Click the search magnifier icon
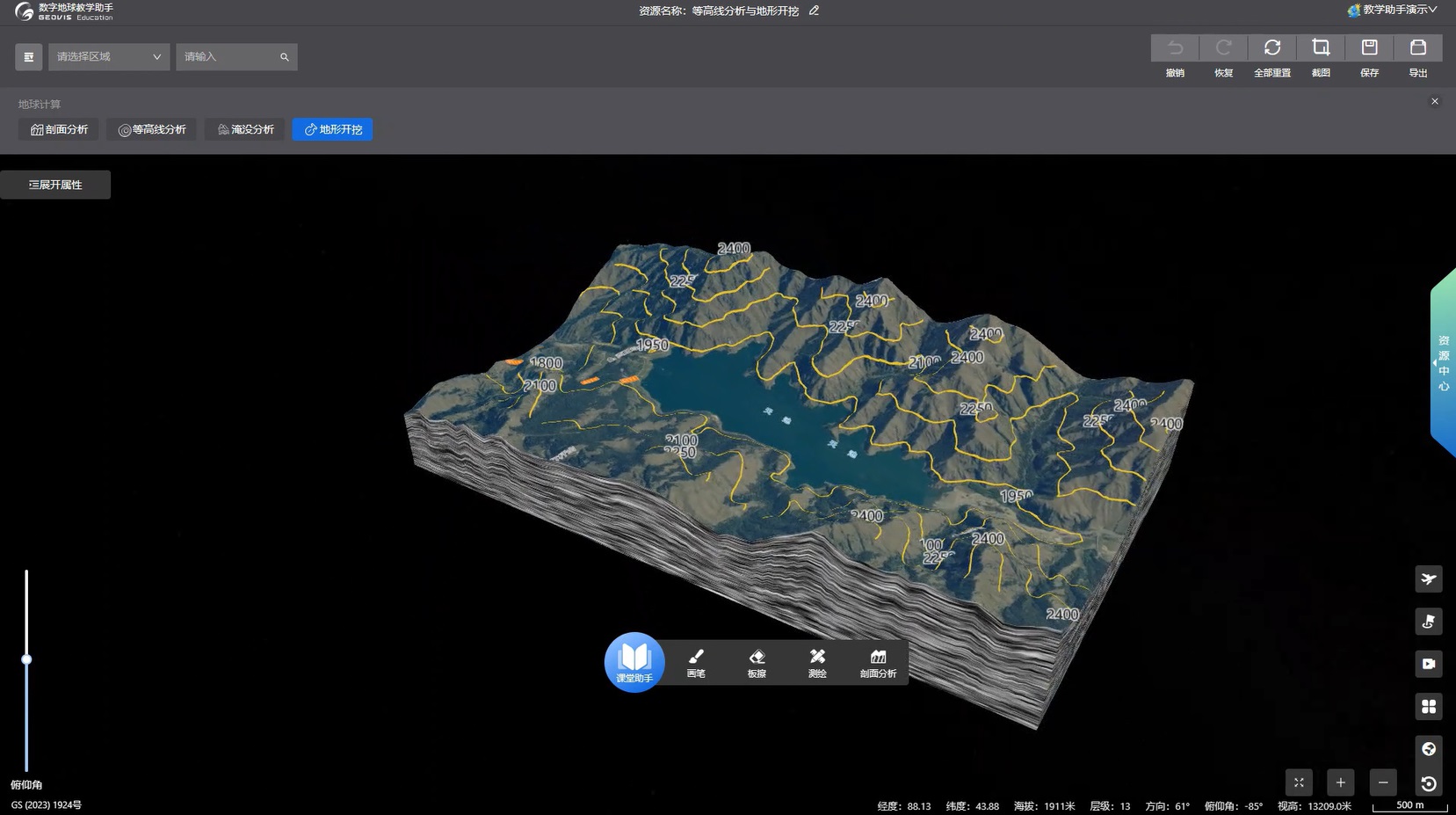The image size is (1456, 815). (x=285, y=57)
